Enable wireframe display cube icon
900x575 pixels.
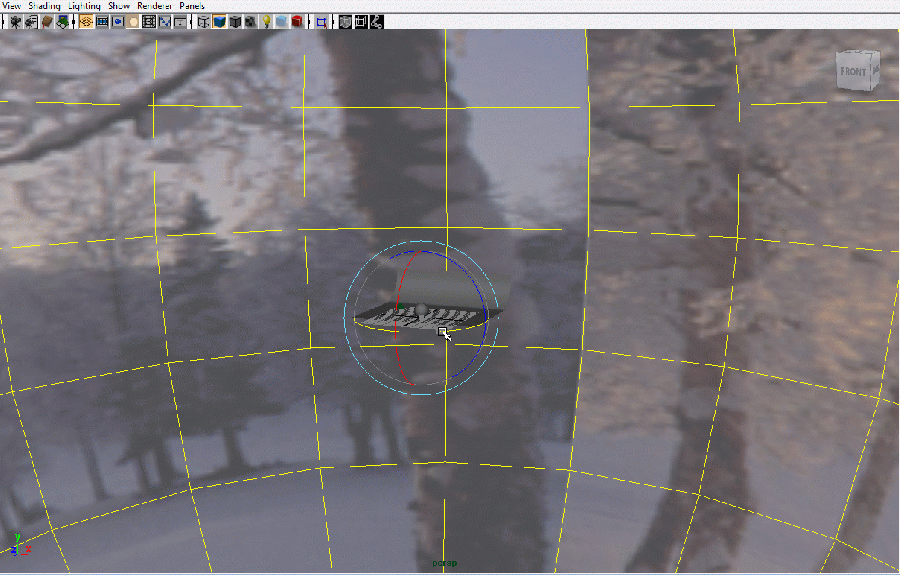click(203, 21)
